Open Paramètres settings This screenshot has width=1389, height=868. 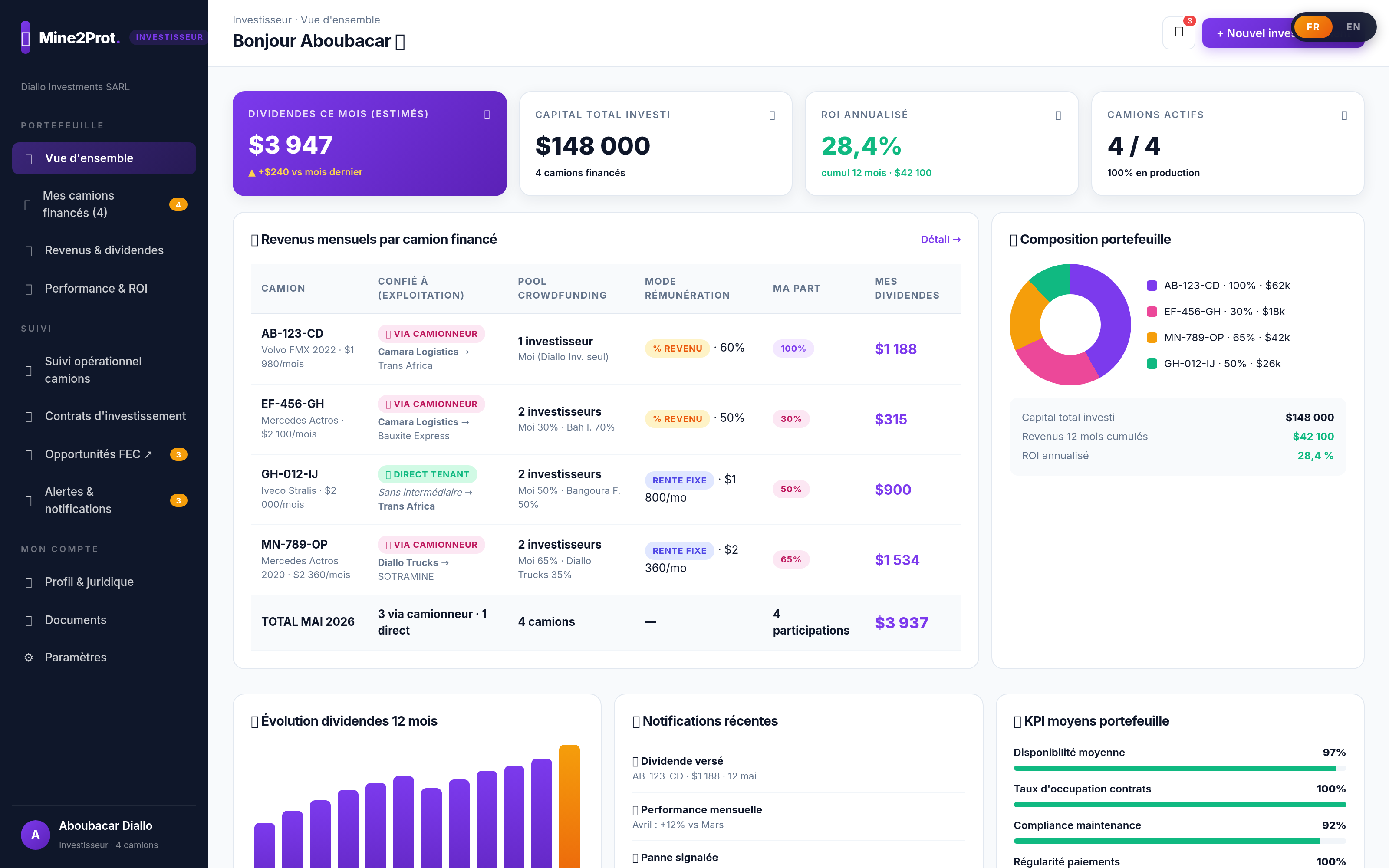104,658
